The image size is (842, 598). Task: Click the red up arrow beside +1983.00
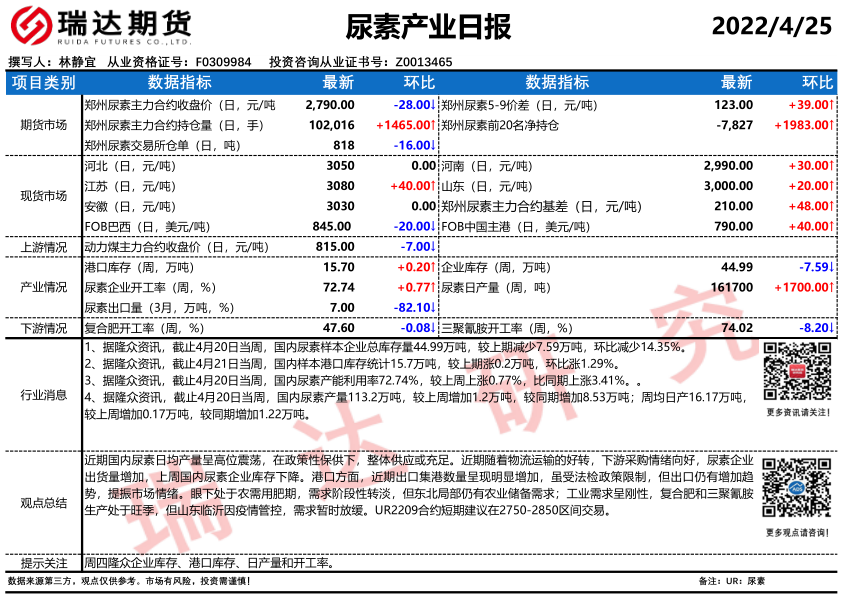click(832, 125)
